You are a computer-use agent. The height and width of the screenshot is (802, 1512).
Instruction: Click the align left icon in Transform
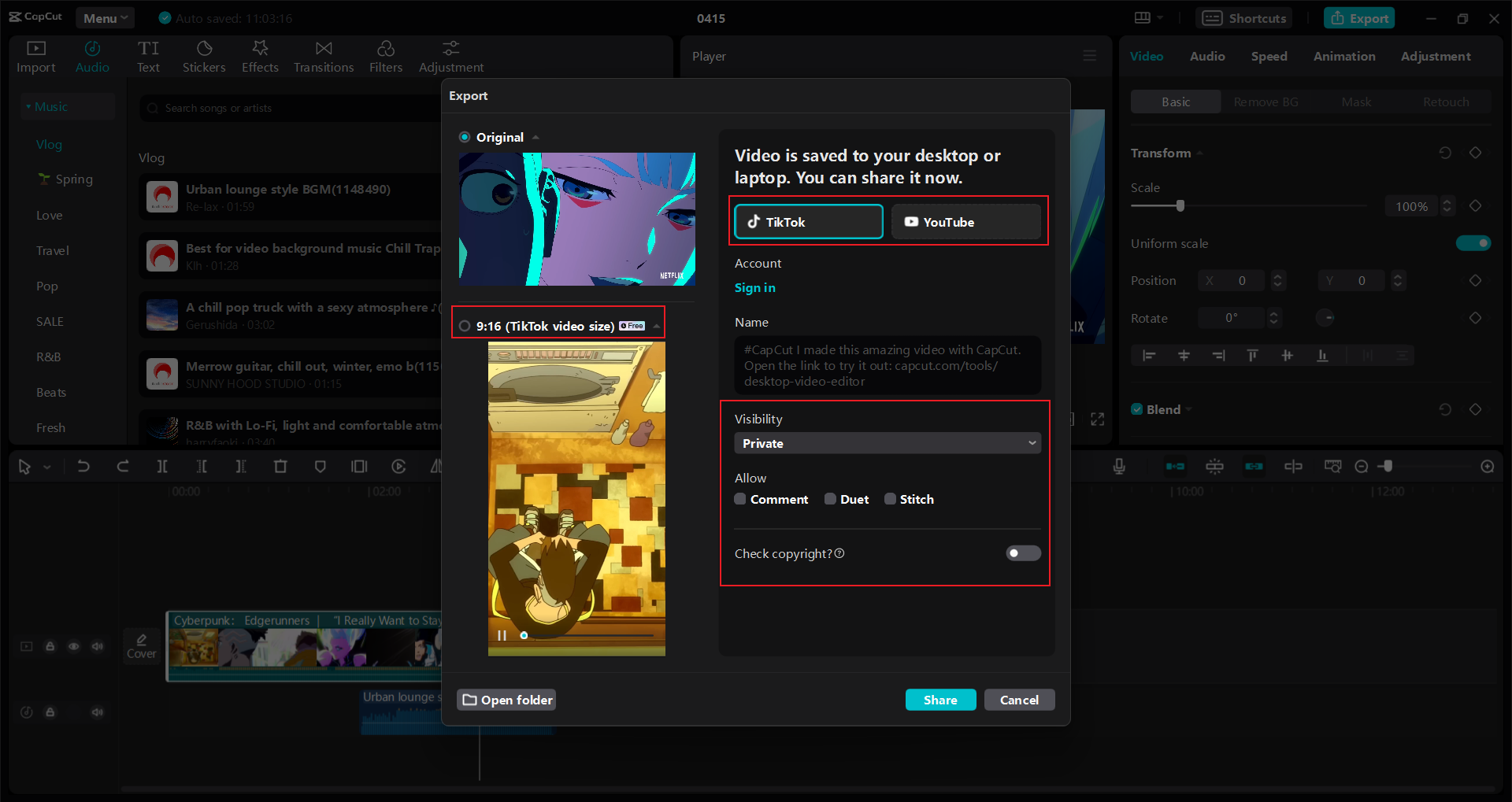(x=1149, y=356)
